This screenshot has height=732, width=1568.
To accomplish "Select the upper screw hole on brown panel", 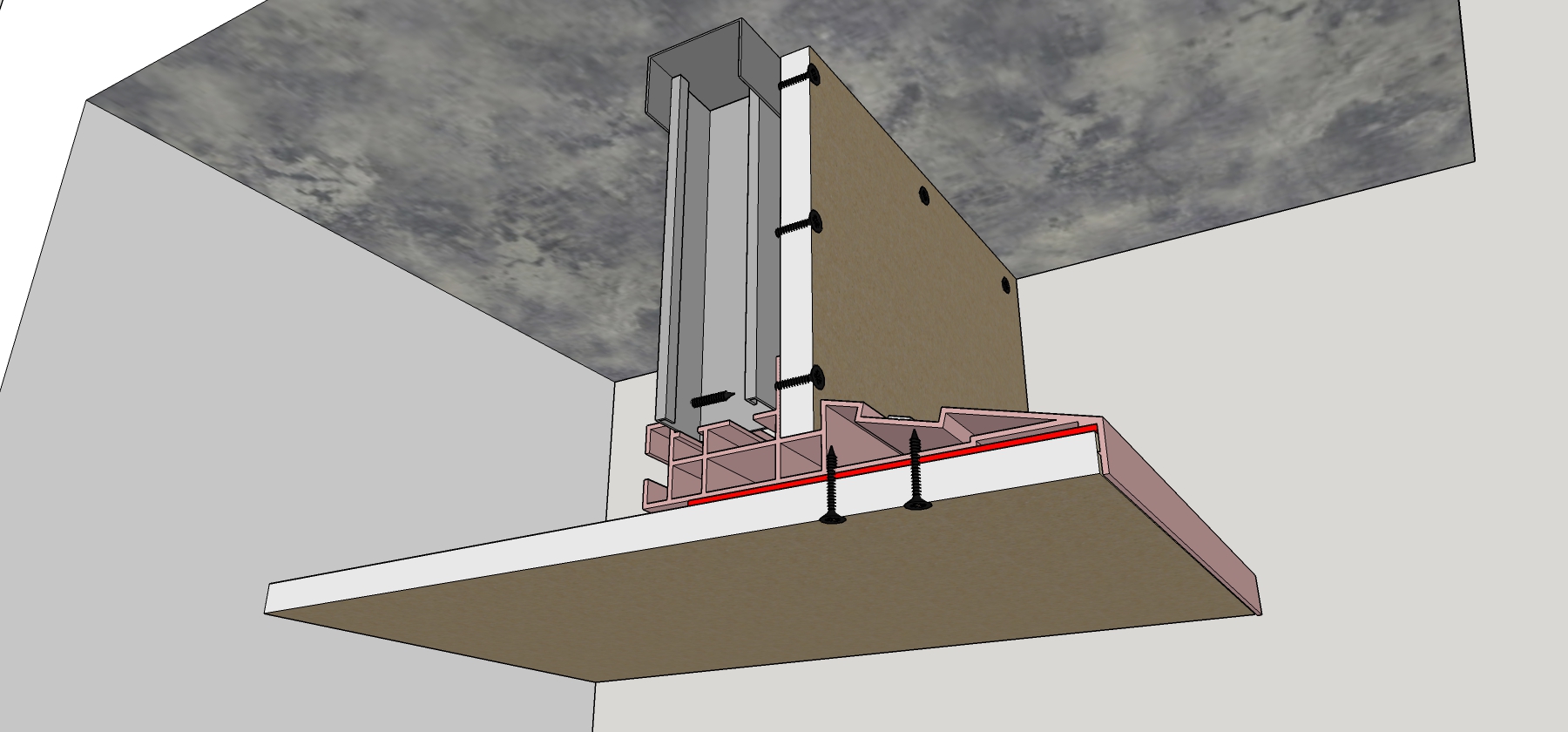I will click(923, 198).
